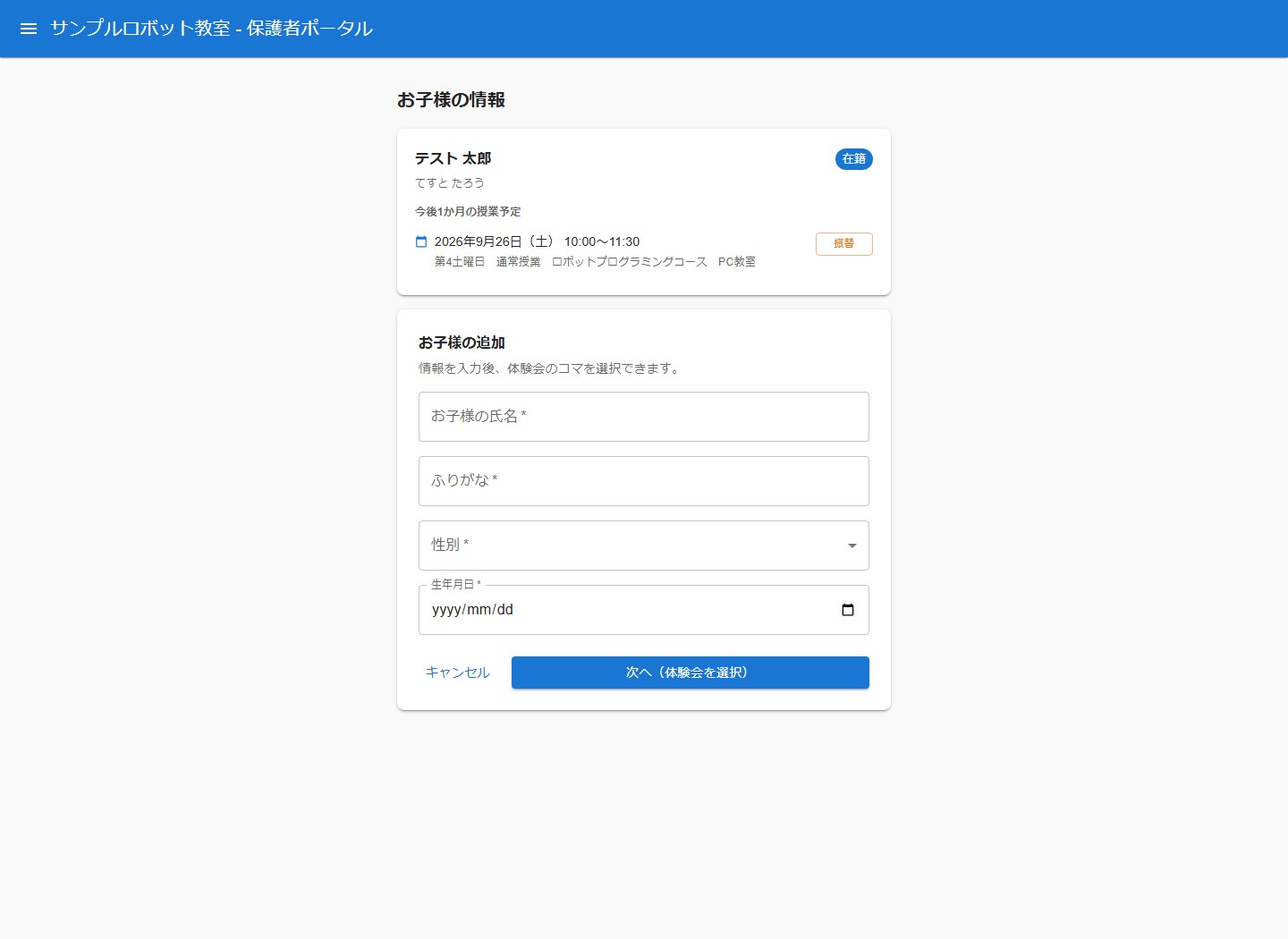The height and width of the screenshot is (939, 1288).
Task: Click the lesson date 2026年9月26日（土） 10:00～11:30
Action: (538, 241)
